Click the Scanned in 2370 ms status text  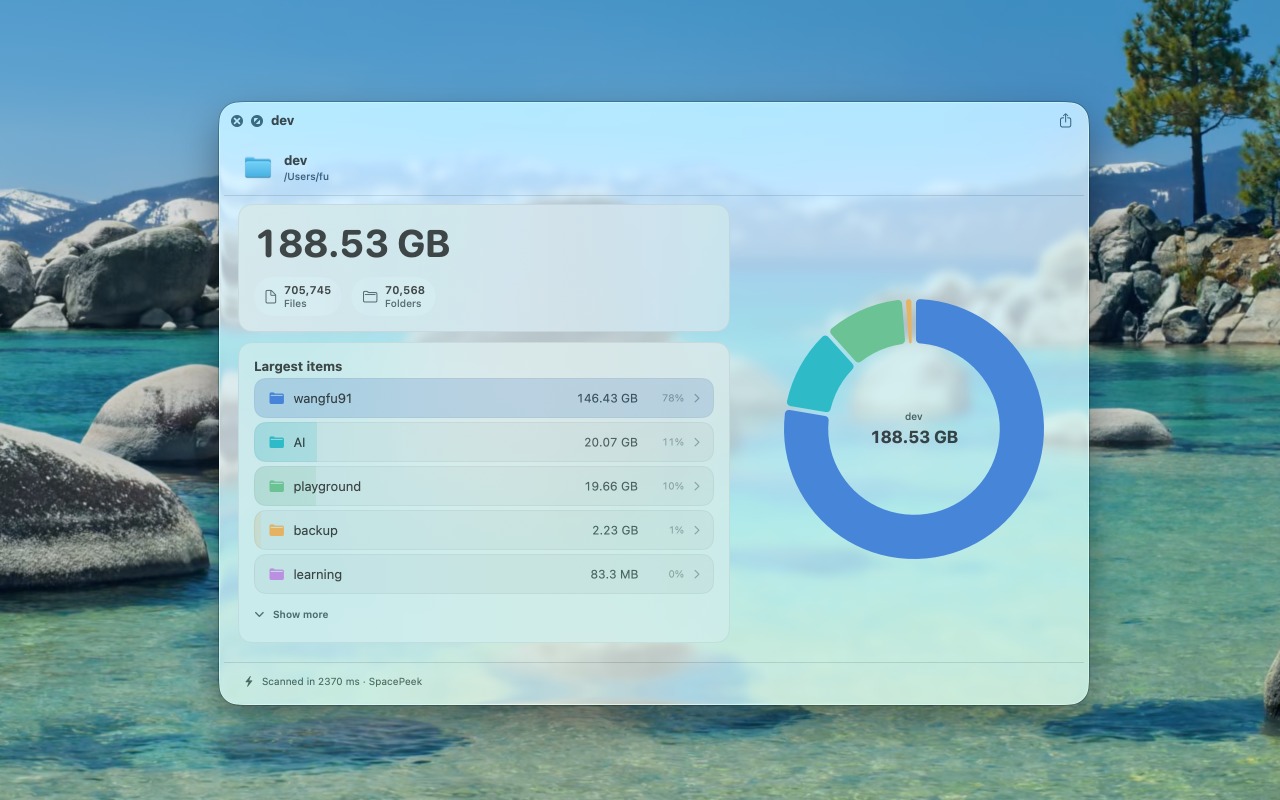(x=310, y=681)
